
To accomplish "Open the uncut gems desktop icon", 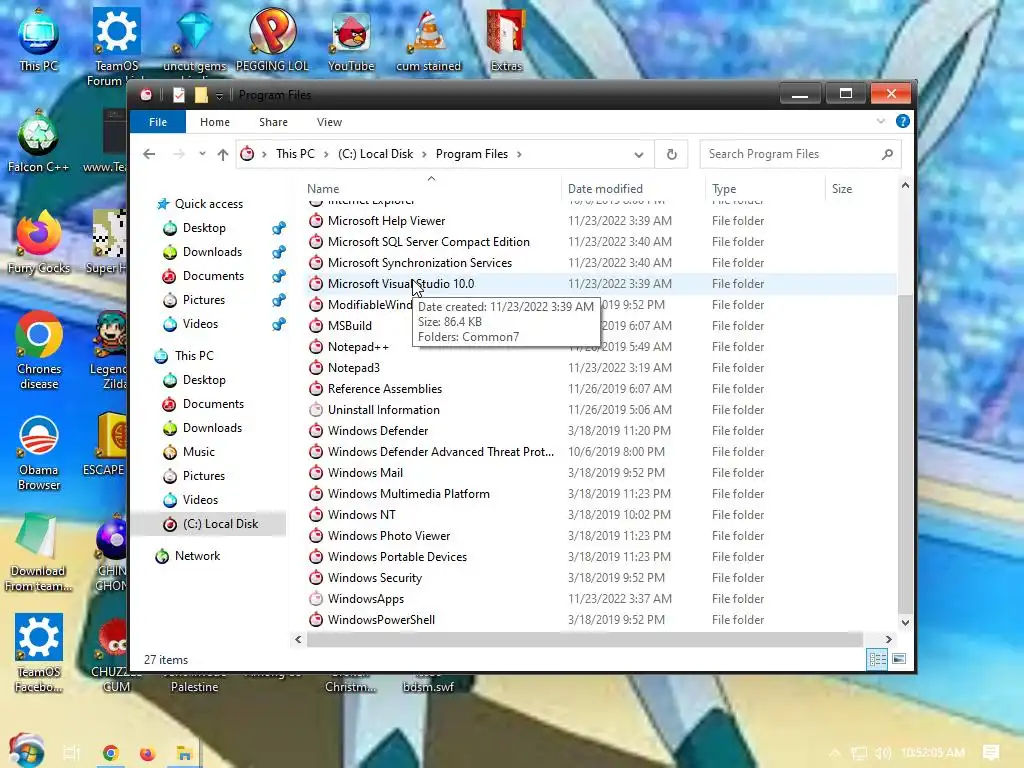I will point(194,39).
